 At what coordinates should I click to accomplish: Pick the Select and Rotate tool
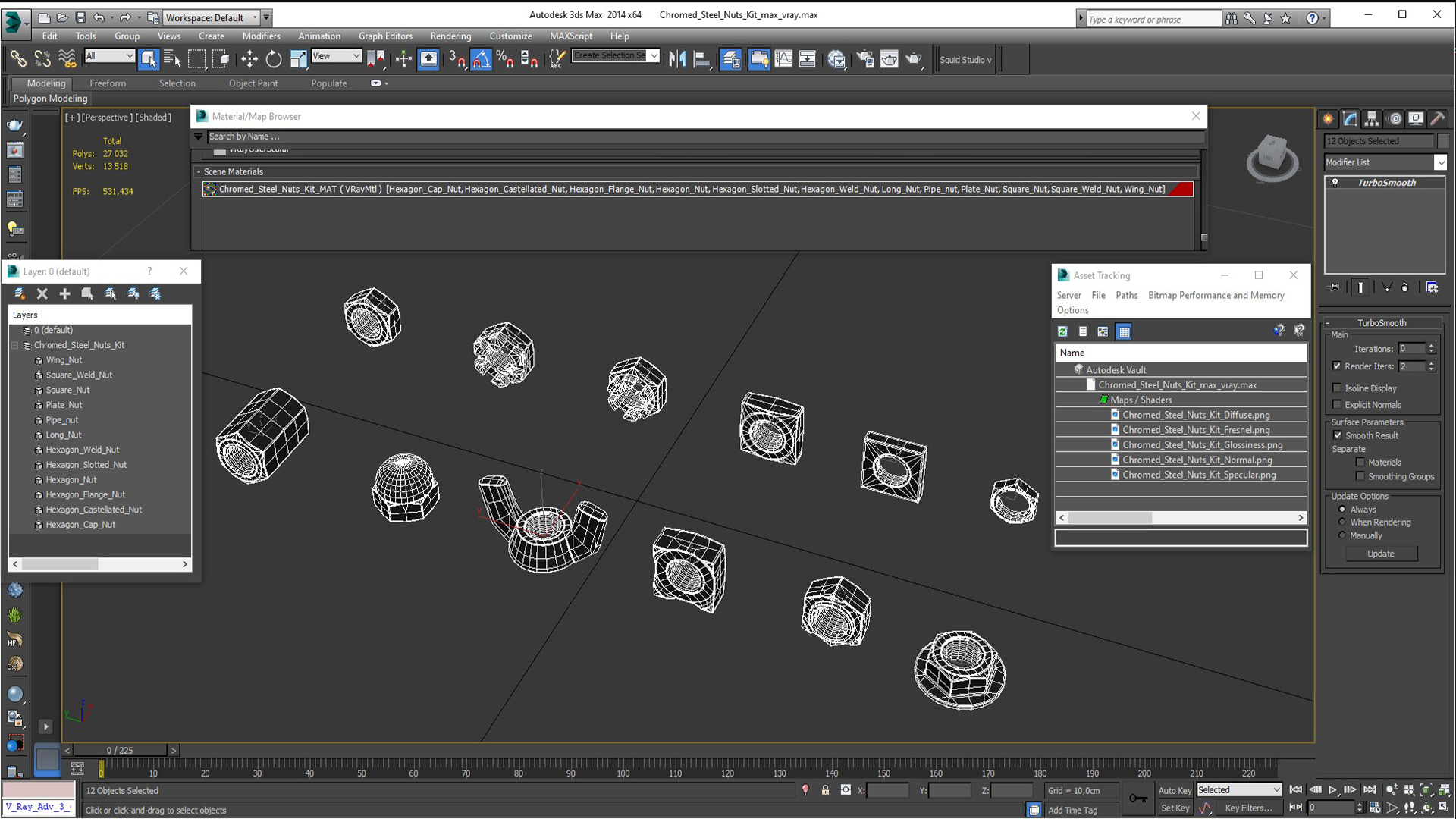click(274, 59)
